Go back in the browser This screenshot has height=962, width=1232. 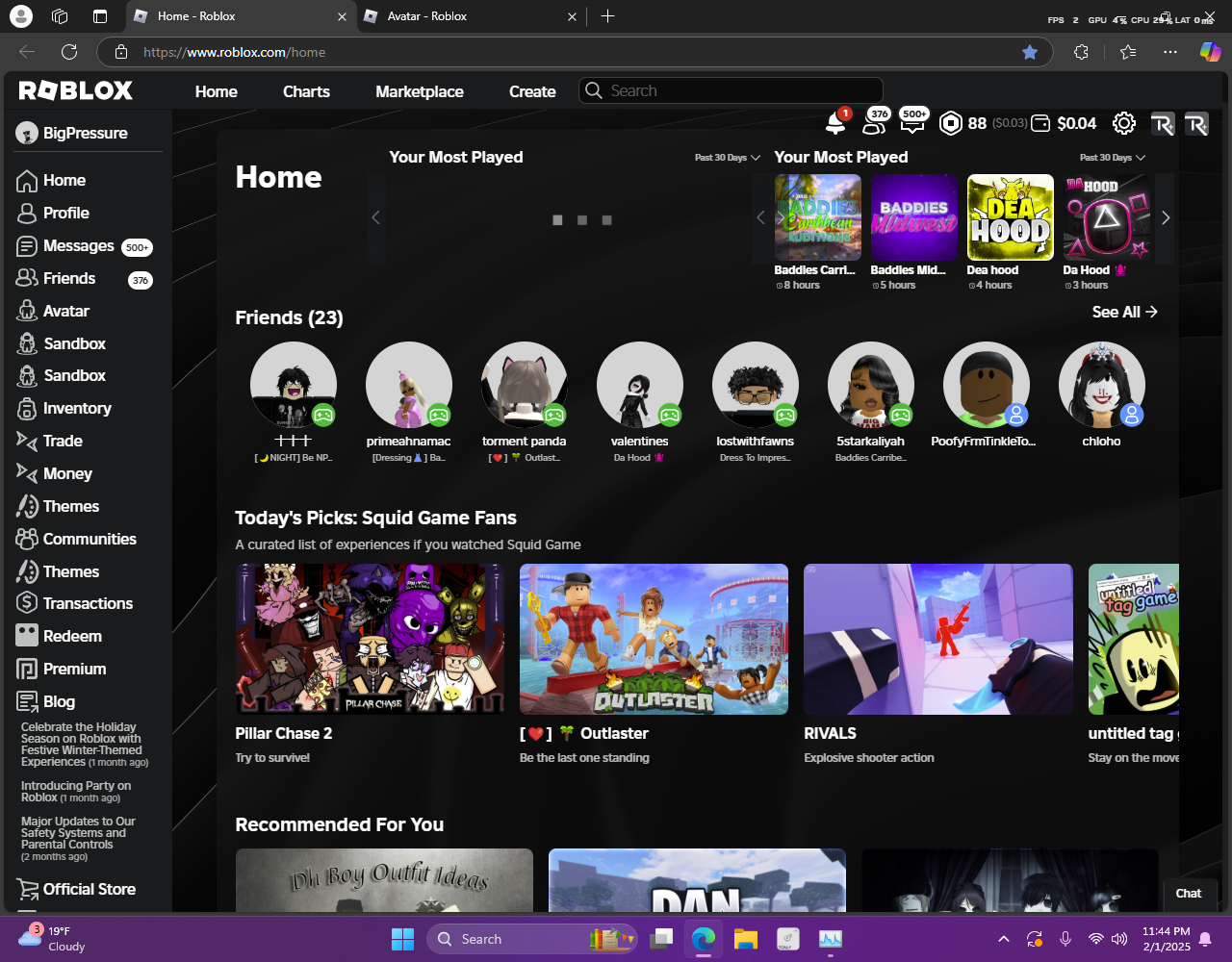27,52
